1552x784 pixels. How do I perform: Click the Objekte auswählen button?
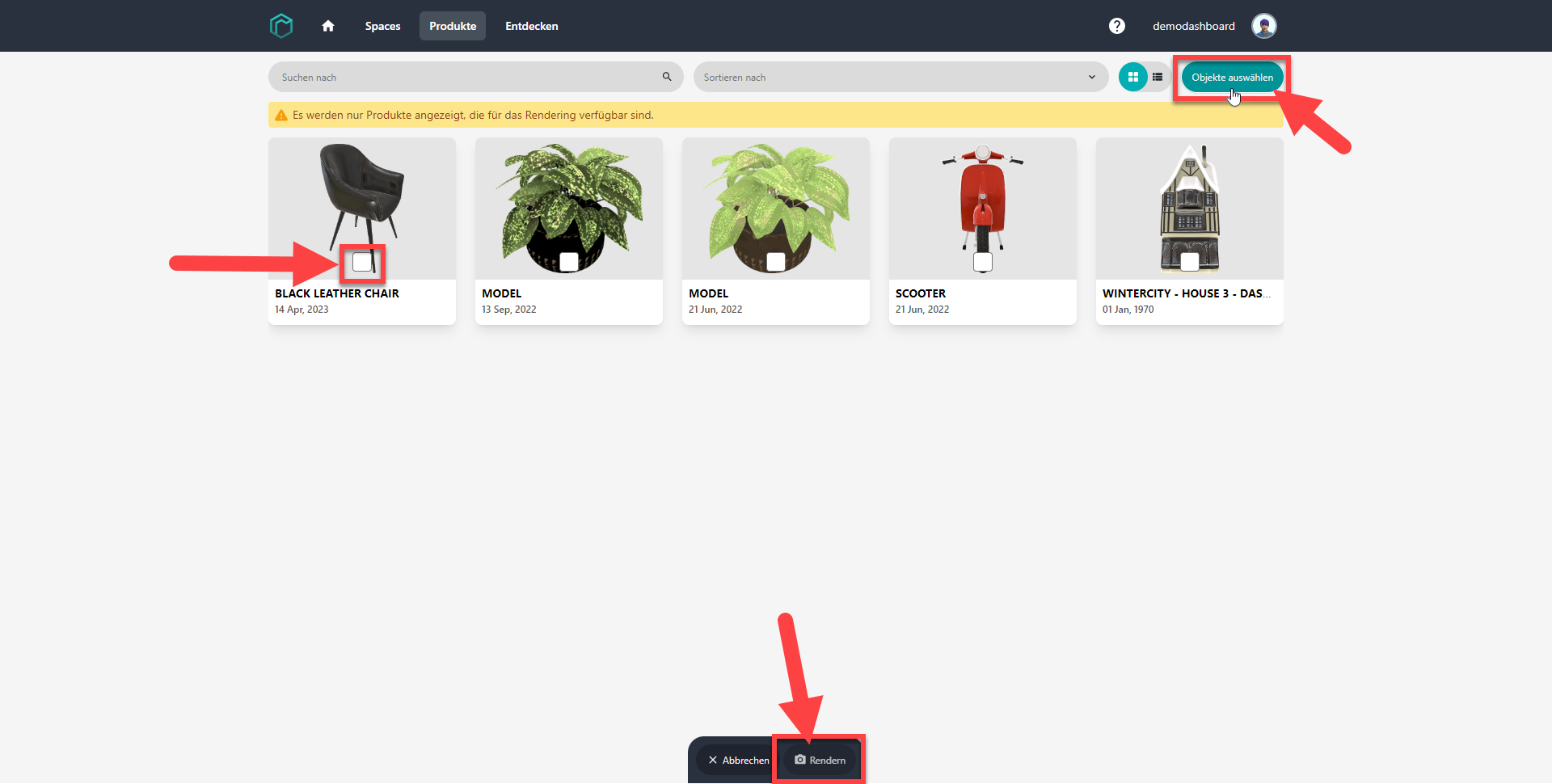pyautogui.click(x=1232, y=77)
